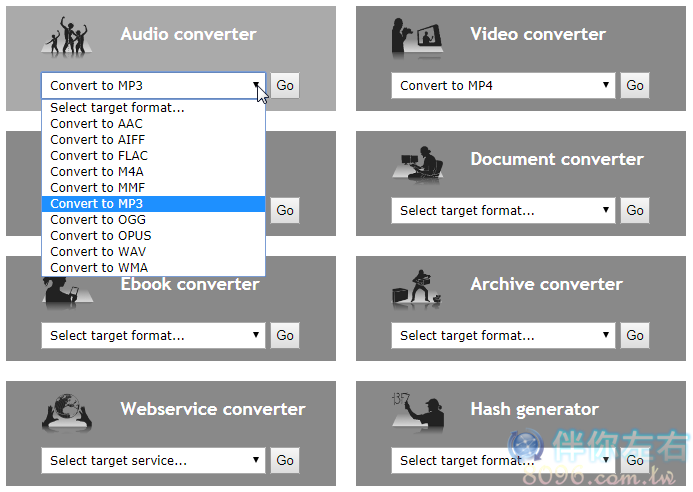Select Convert to WAV option
693x492 pixels.
(x=153, y=252)
